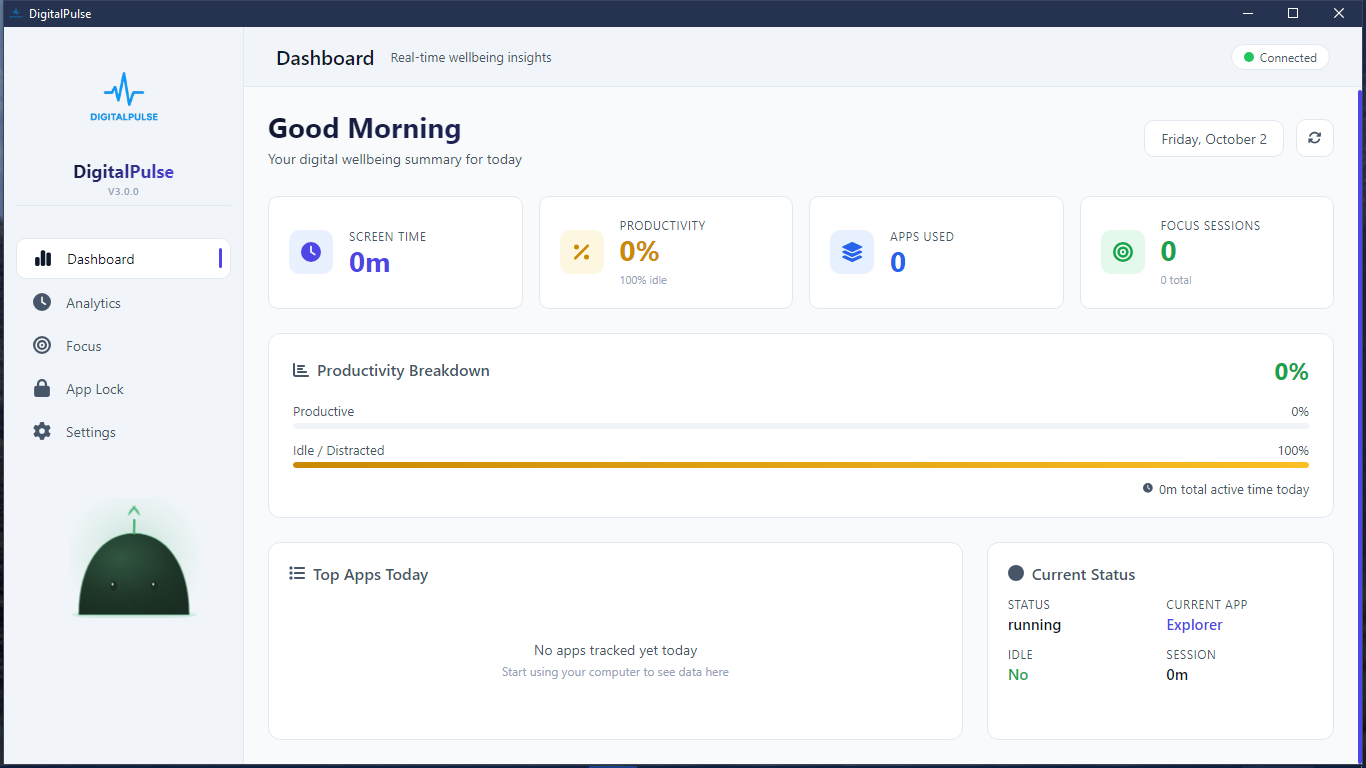The height and width of the screenshot is (768, 1366).
Task: Click 'Real-time wellbeing insights' subtitle
Action: point(471,58)
